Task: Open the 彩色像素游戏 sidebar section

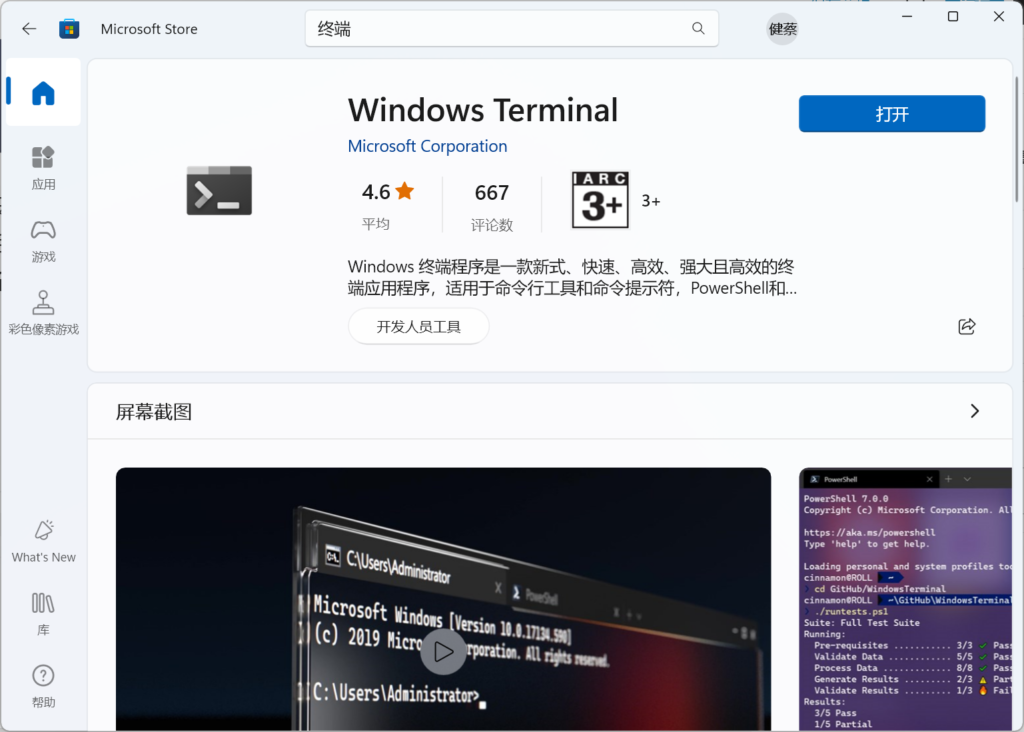Action: [x=43, y=313]
